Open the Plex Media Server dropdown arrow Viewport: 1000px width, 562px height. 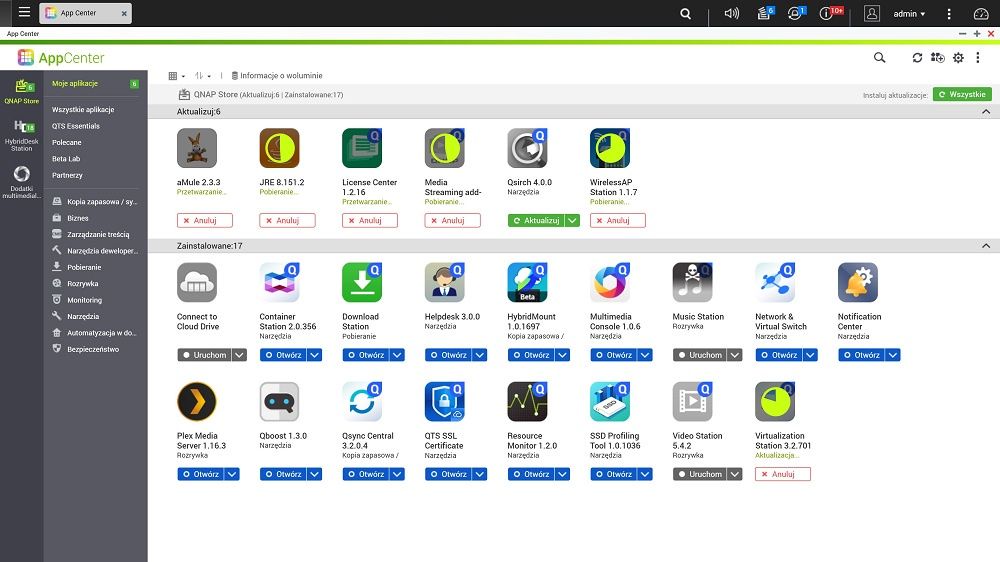pos(232,475)
